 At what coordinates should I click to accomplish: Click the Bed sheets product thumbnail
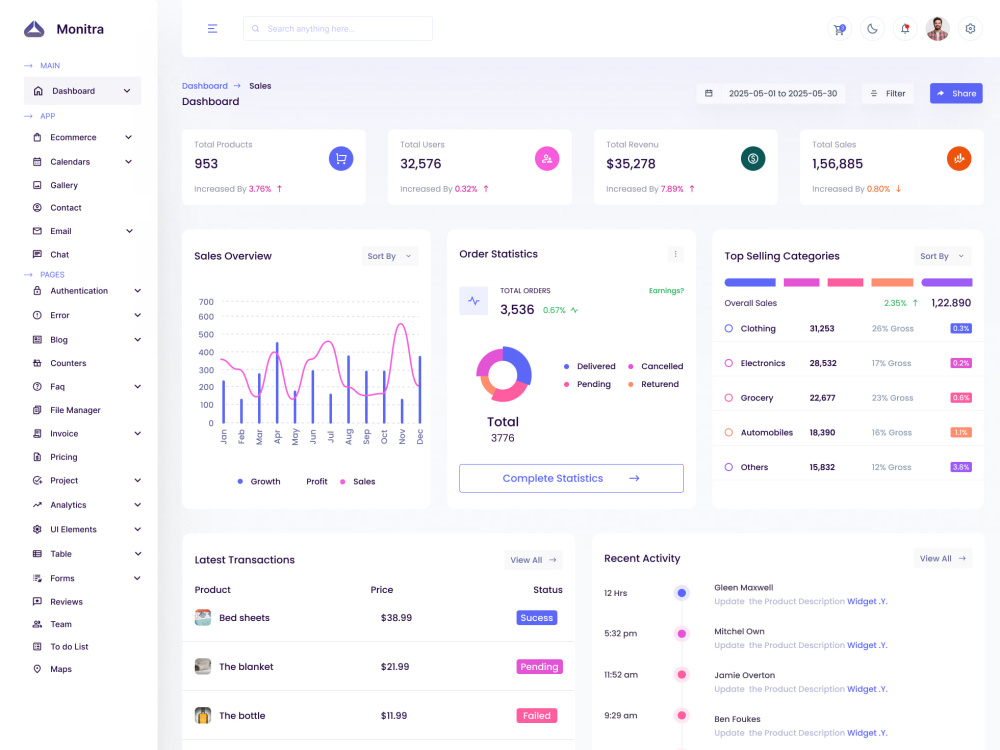coord(203,617)
